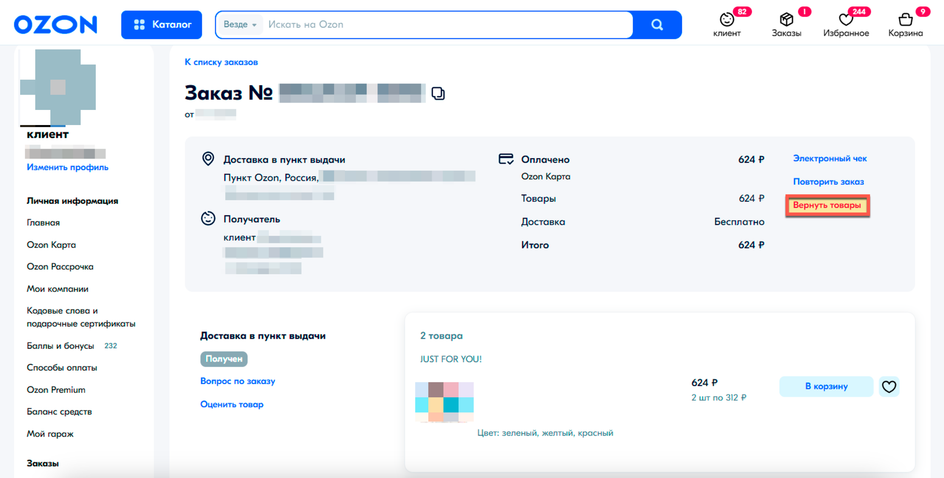The width and height of the screenshot is (944, 478).
Task: Click the location pin delivery icon
Action: coord(208,159)
